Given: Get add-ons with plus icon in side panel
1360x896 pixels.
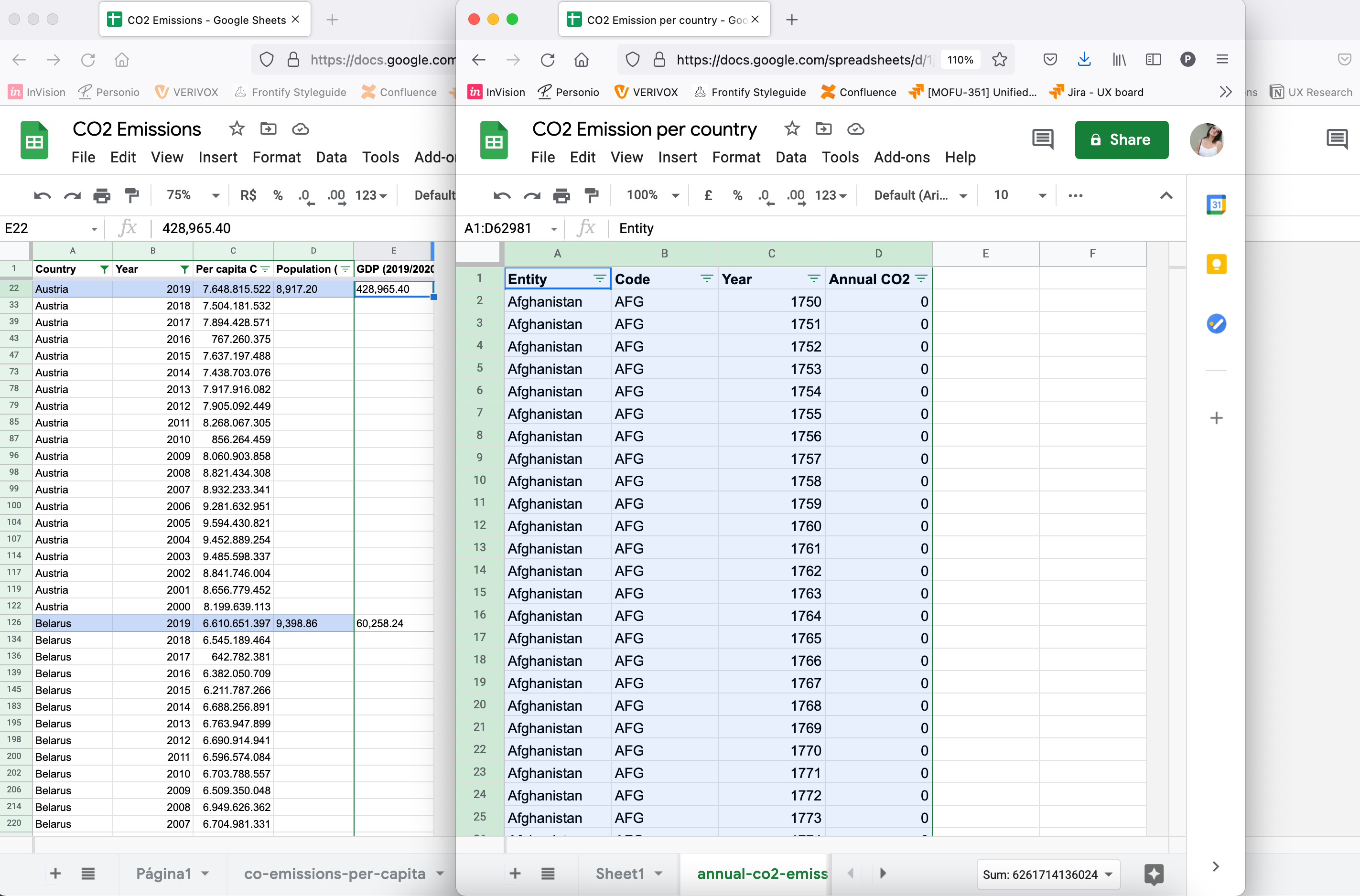Looking at the screenshot, I should [1217, 418].
